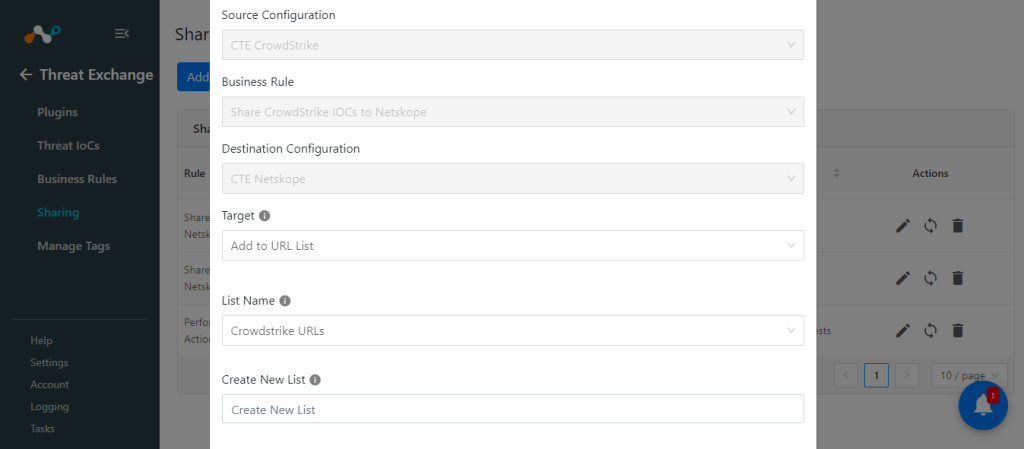Viewport: 1024px width, 449px height.
Task: Click the Netskope logo icon
Action: point(42,33)
